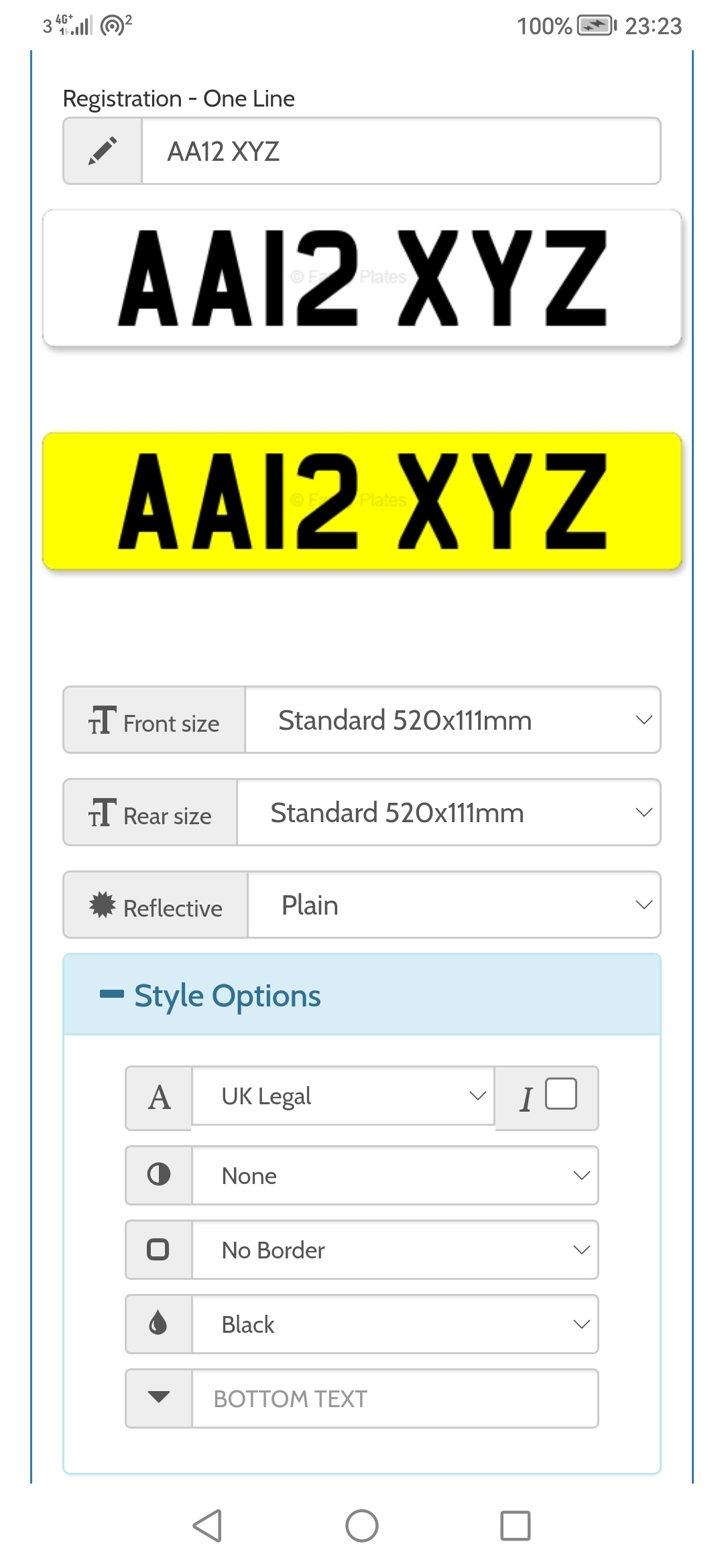Image resolution: width=724 pixels, height=1568 pixels.
Task: Open the No Border dropdown
Action: click(396, 1250)
